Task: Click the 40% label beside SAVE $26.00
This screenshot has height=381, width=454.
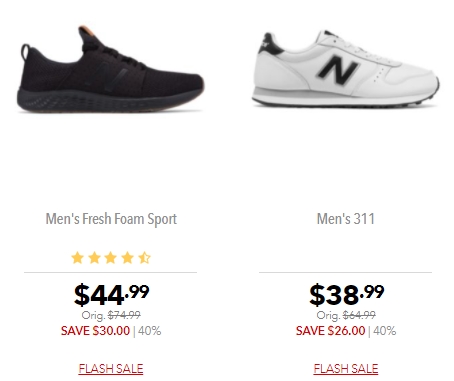Action: [385, 331]
